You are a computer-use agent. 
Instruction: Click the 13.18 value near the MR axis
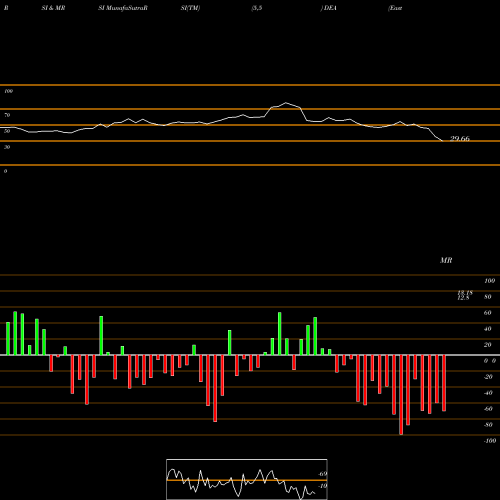[465, 293]
